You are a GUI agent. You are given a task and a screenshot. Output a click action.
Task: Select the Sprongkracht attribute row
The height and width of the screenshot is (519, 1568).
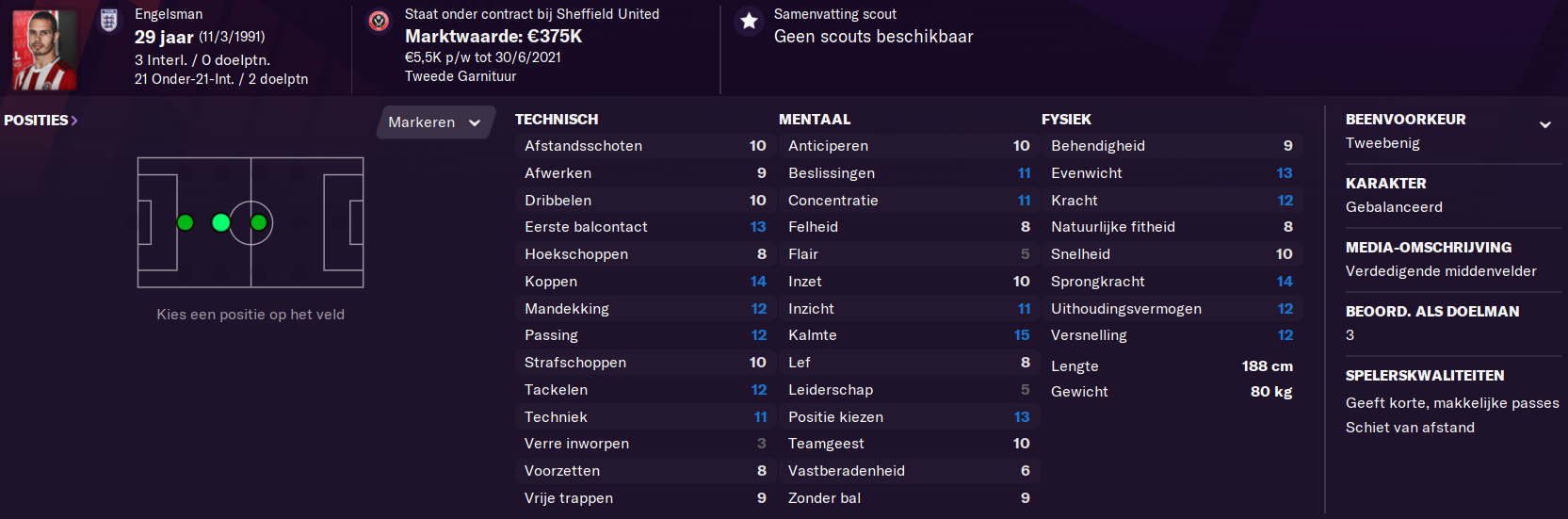(1171, 282)
